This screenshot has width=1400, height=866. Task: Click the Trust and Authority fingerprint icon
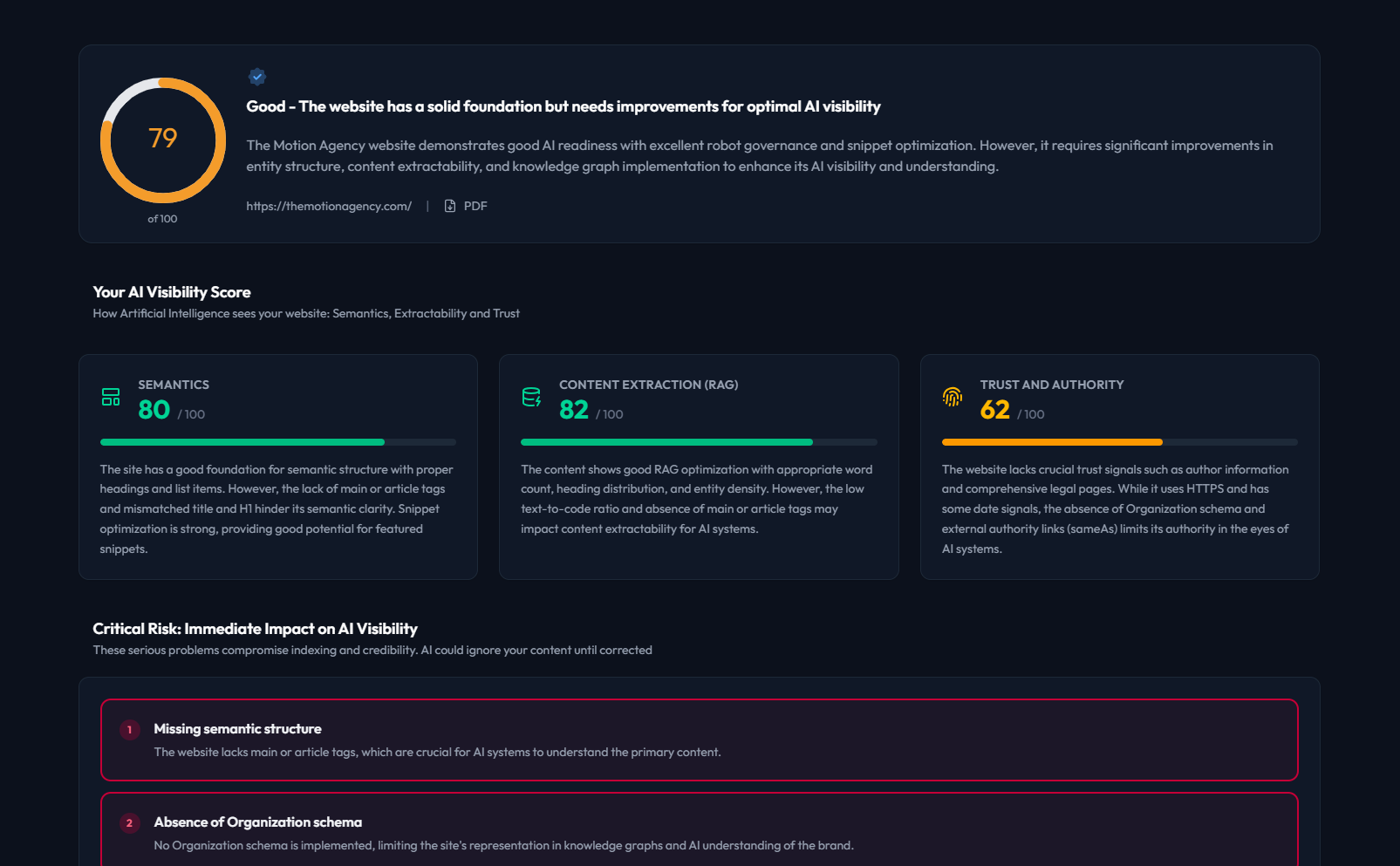tap(952, 398)
